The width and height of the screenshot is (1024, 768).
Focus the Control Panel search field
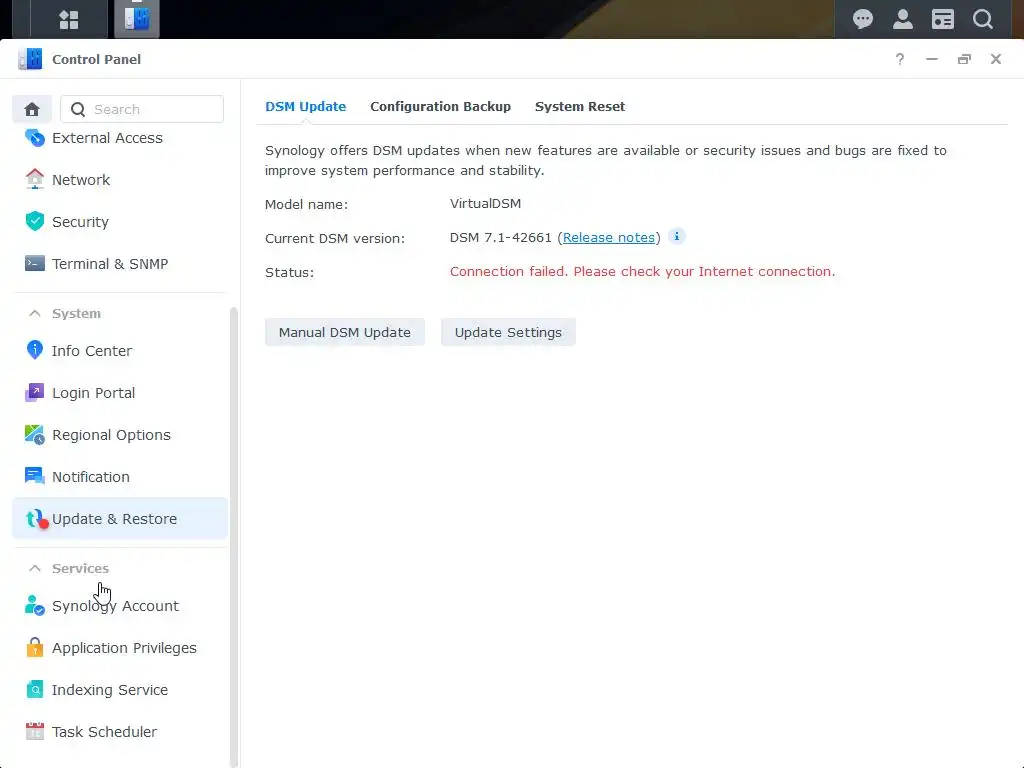(142, 109)
